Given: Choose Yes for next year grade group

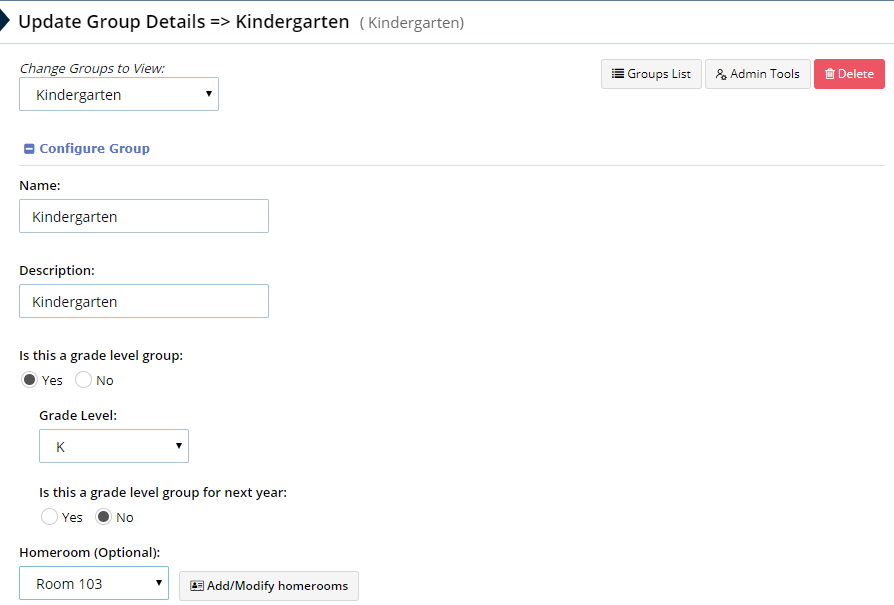Looking at the screenshot, I should click(x=49, y=517).
